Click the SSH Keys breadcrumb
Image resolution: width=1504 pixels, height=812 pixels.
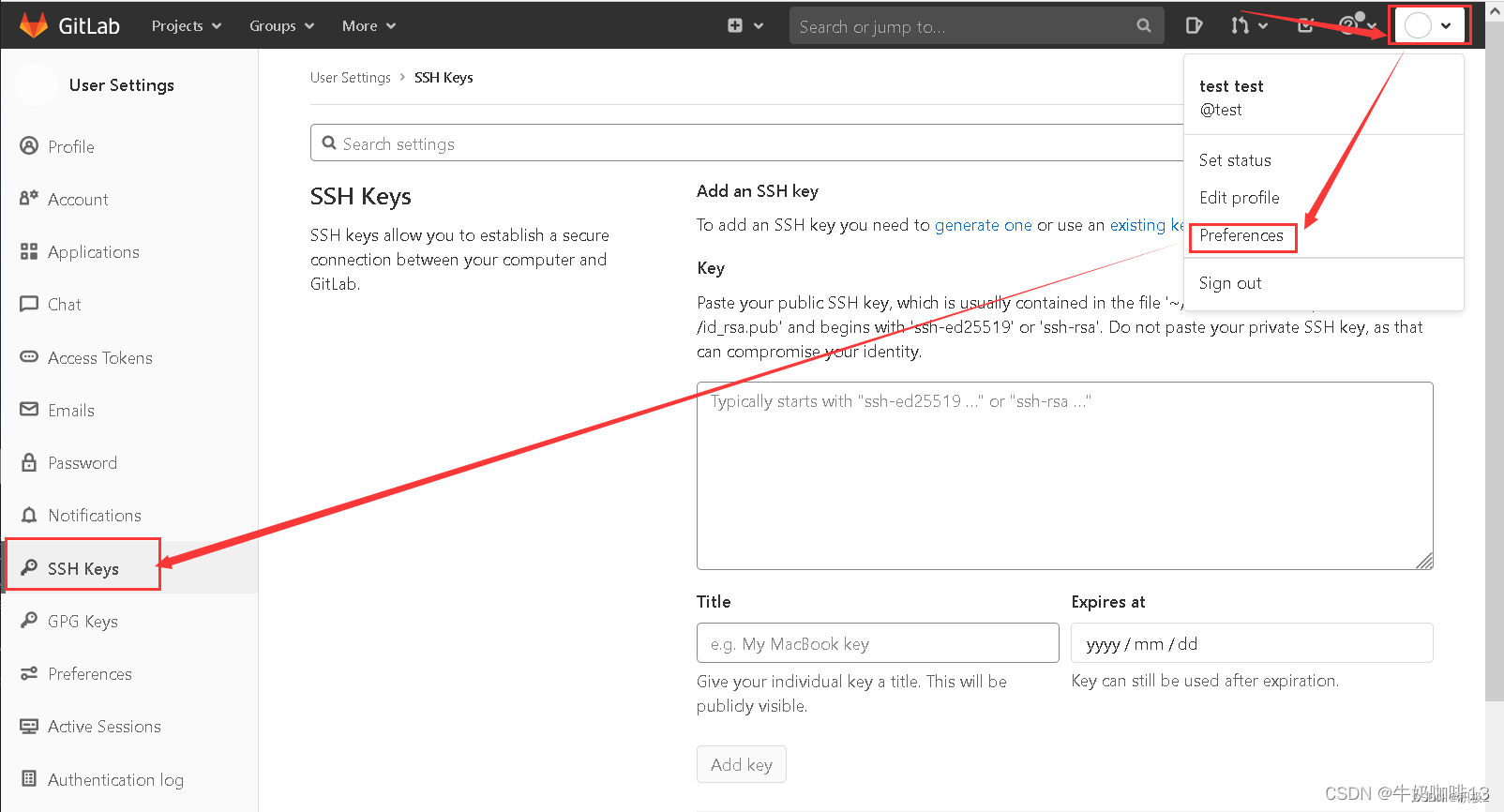click(x=444, y=78)
